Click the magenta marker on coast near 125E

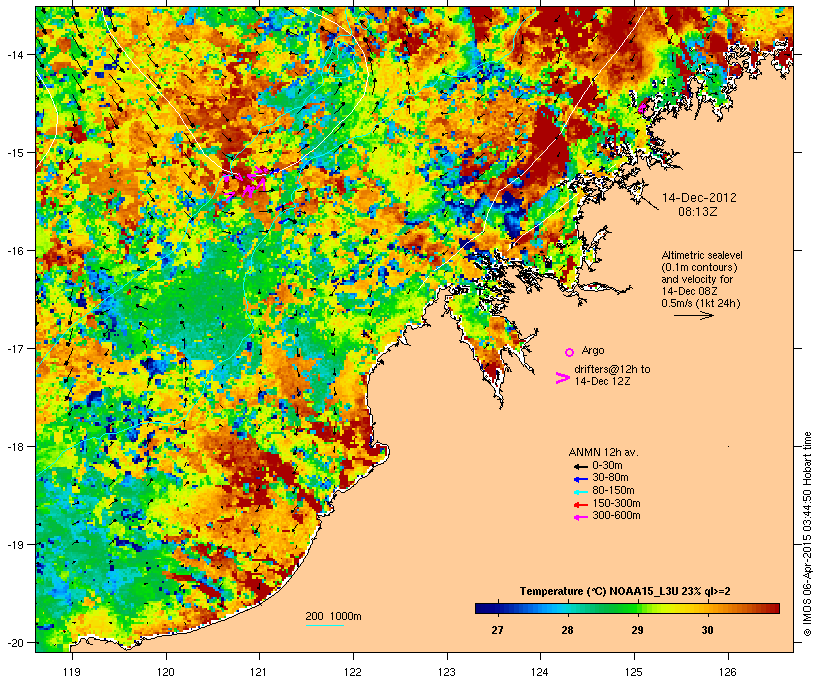[x=642, y=108]
